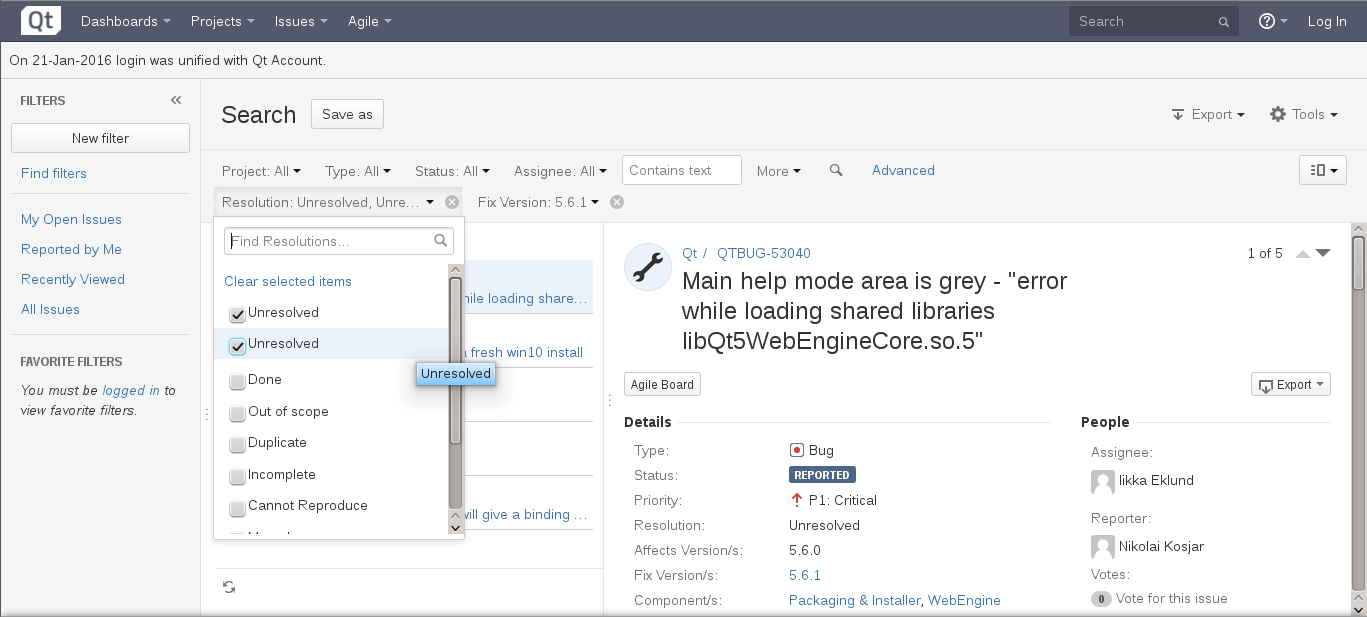
Task: Click the Qt logo icon
Action: pyautogui.click(x=41, y=21)
